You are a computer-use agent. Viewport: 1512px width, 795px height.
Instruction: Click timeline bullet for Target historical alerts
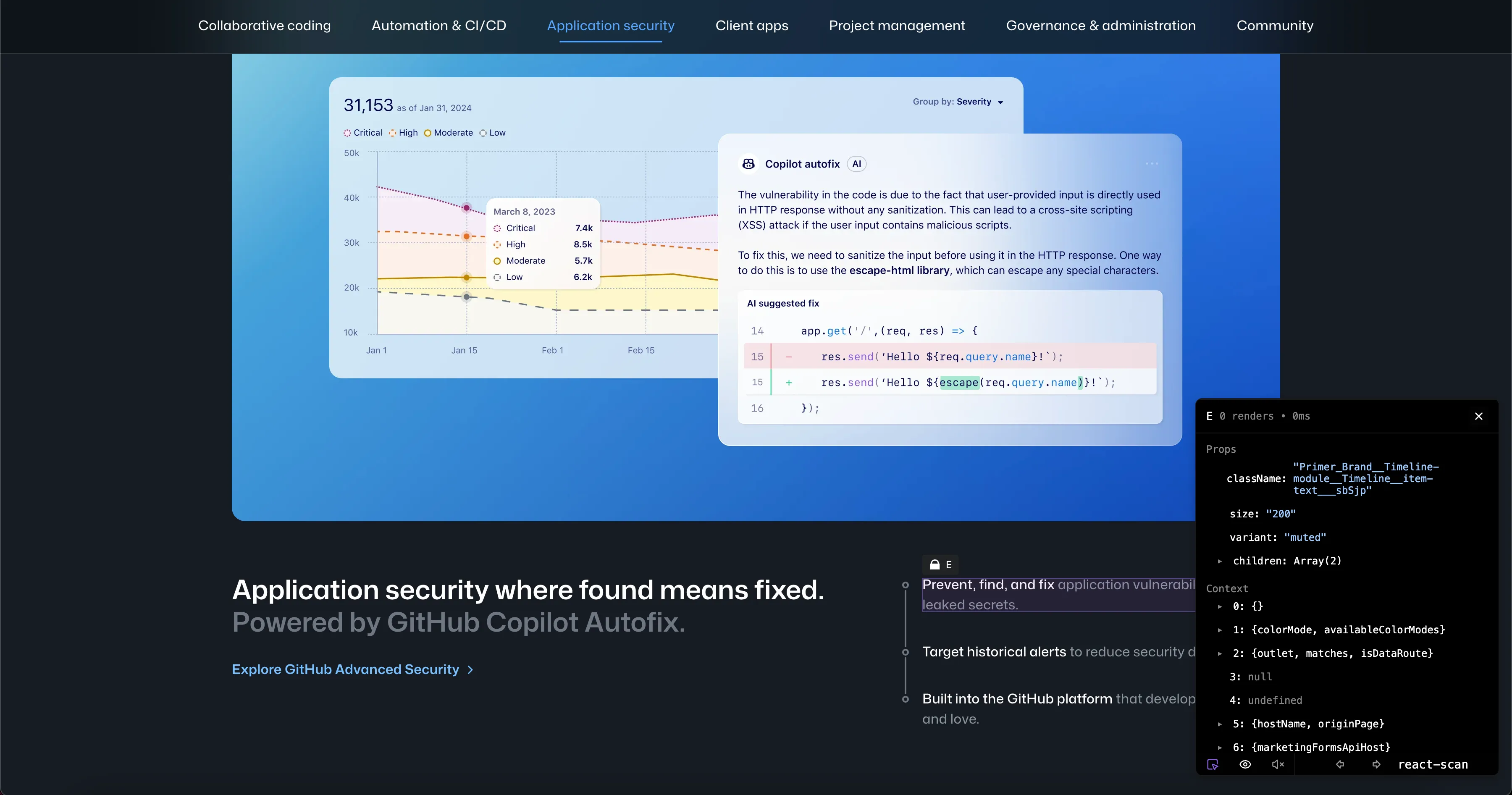(906, 653)
